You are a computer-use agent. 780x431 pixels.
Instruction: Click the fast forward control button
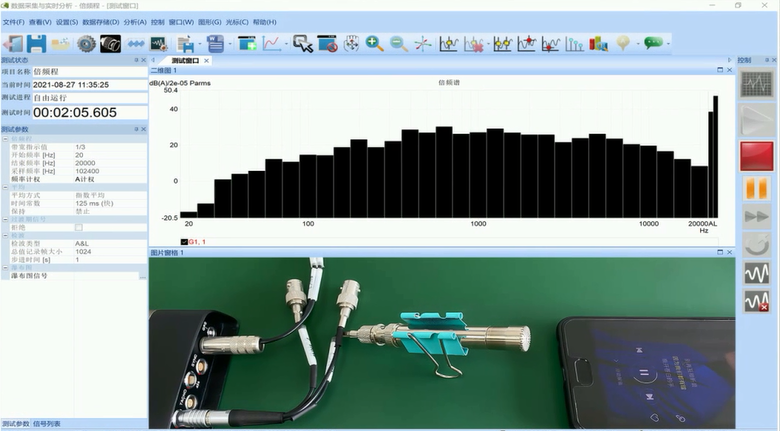tap(757, 217)
